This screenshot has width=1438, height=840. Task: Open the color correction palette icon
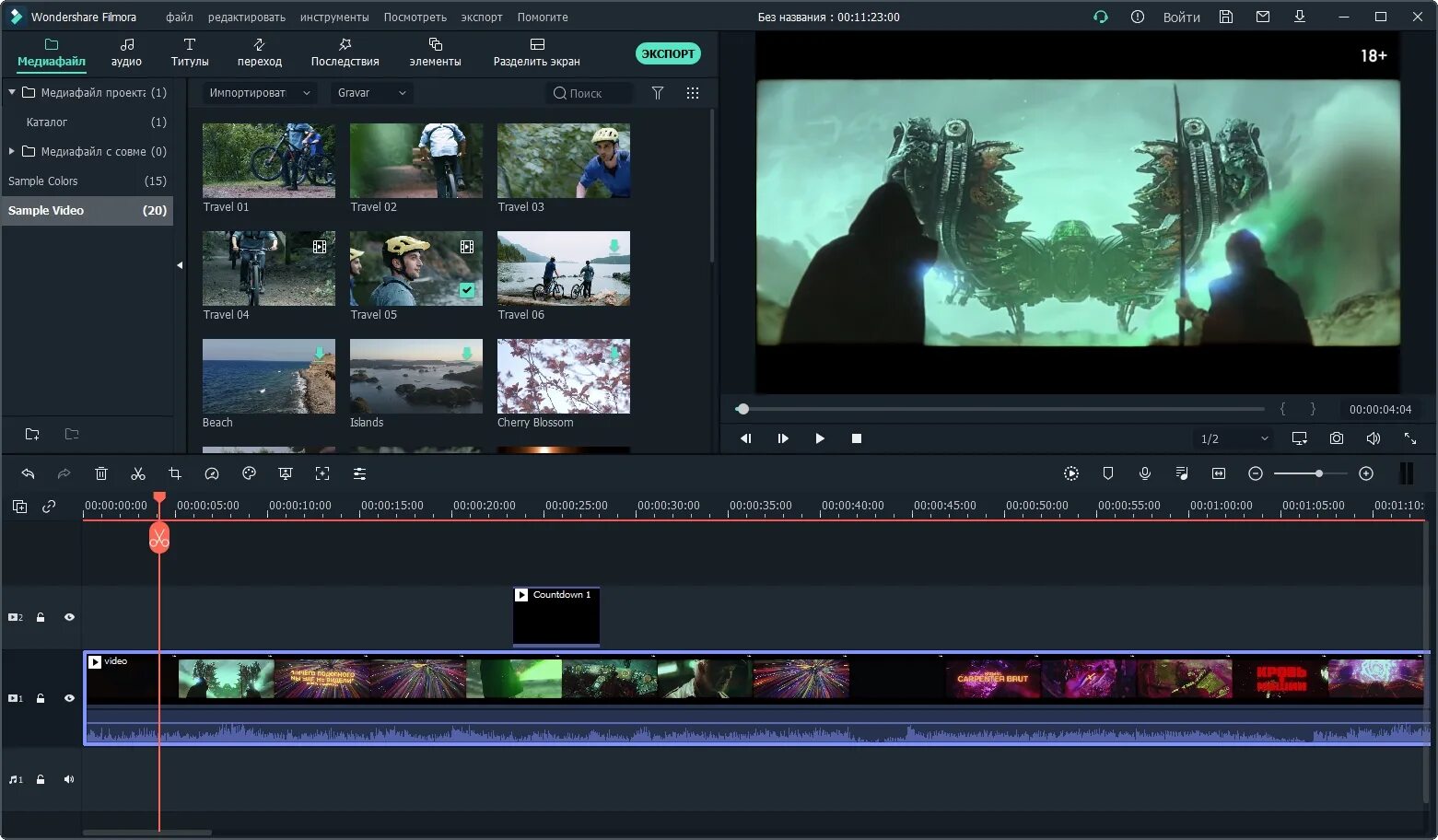(249, 473)
